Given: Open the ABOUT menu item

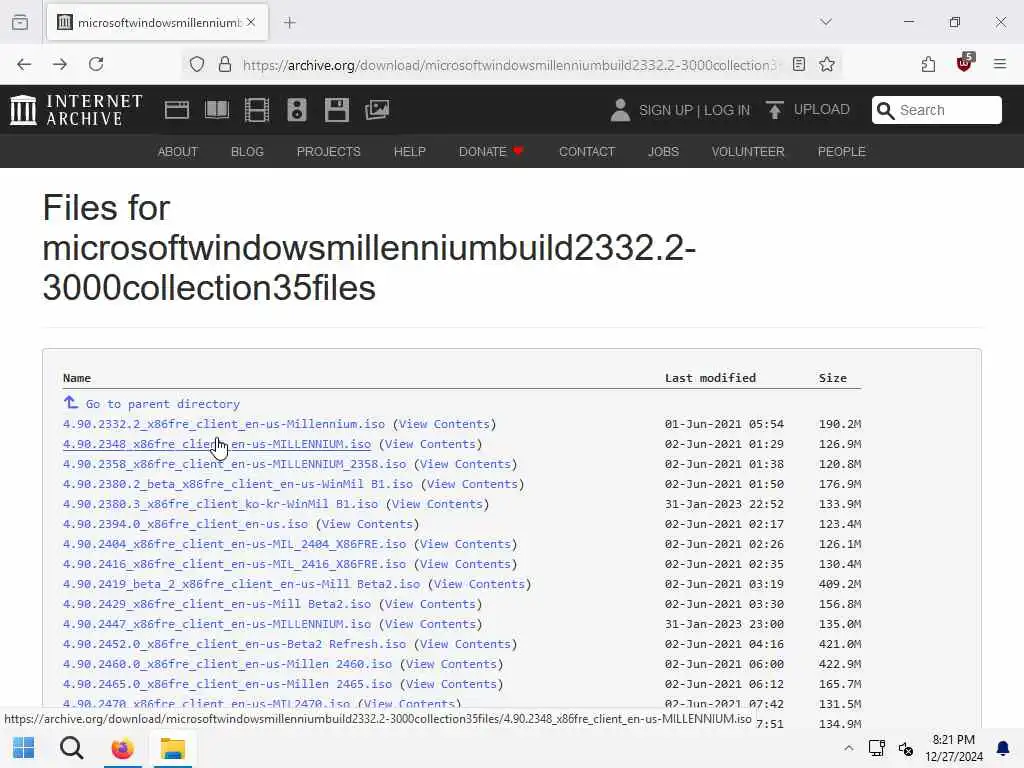Looking at the screenshot, I should (177, 152).
